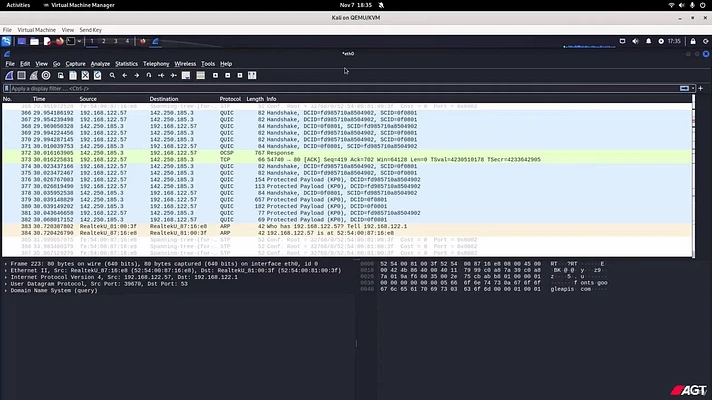Save this capture file

[x=73, y=75]
